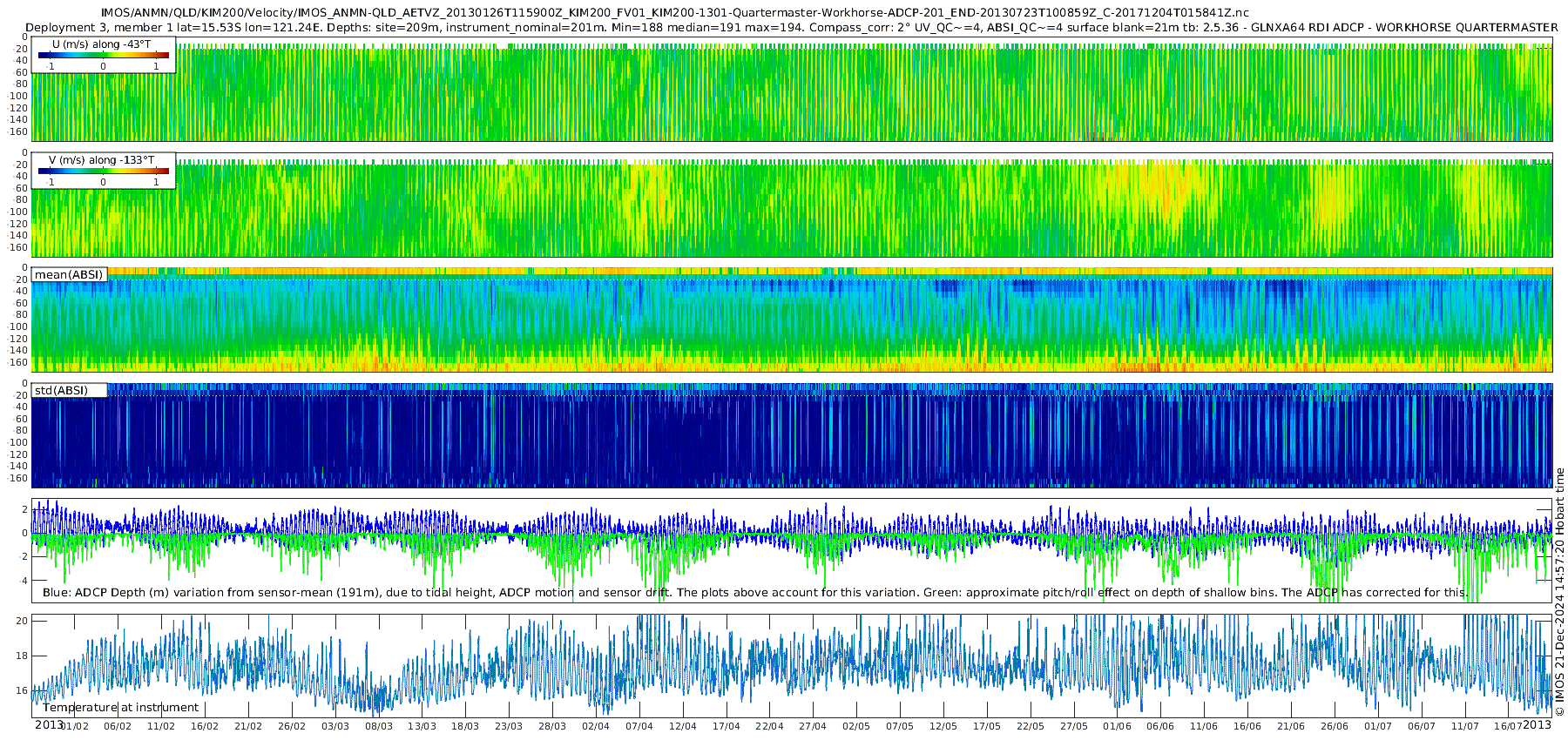Click the 'Deployment 3, member 1' info line
The height and width of the screenshot is (740, 1568).
click(x=792, y=27)
